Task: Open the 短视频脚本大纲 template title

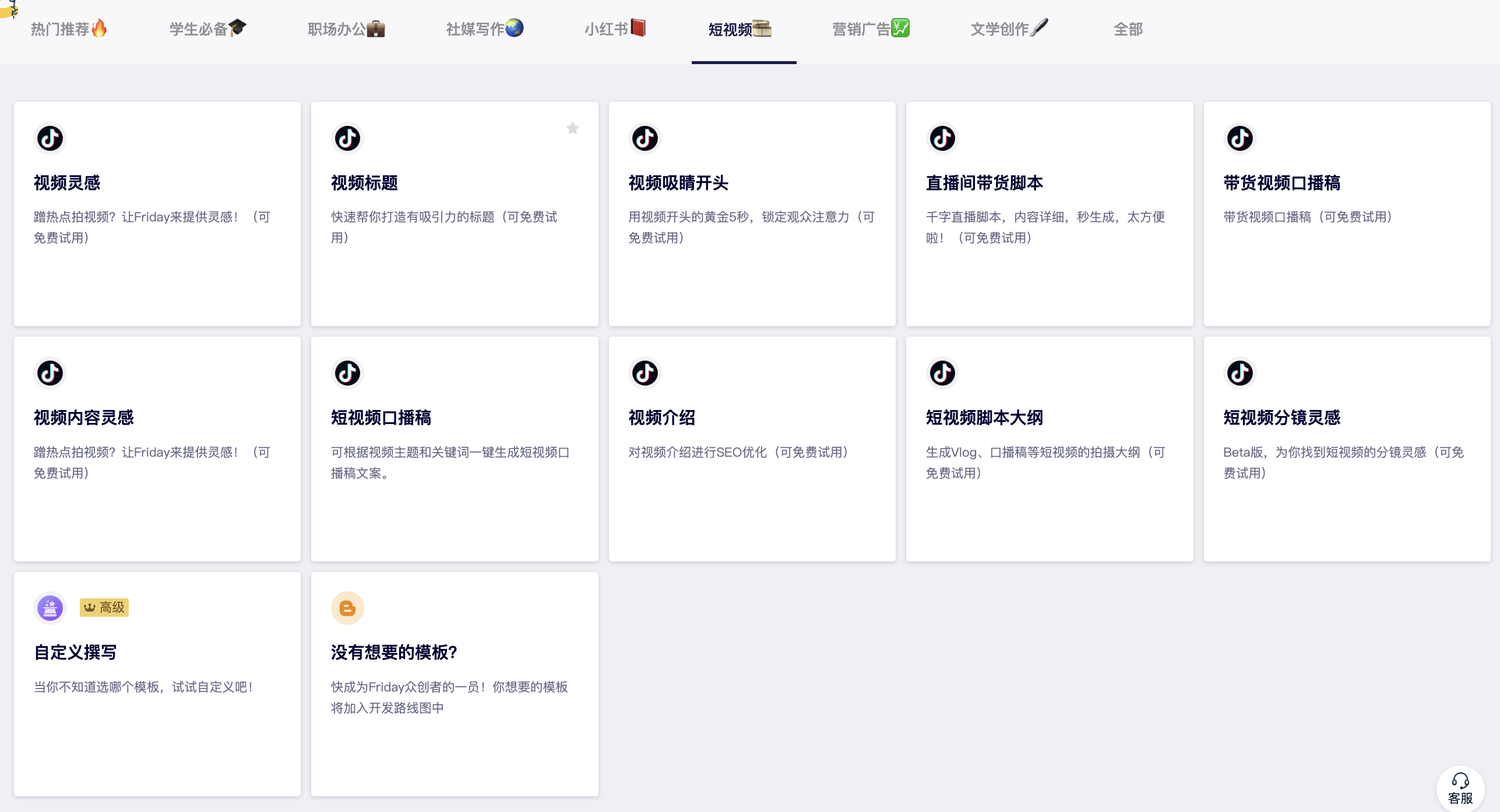Action: [x=984, y=418]
